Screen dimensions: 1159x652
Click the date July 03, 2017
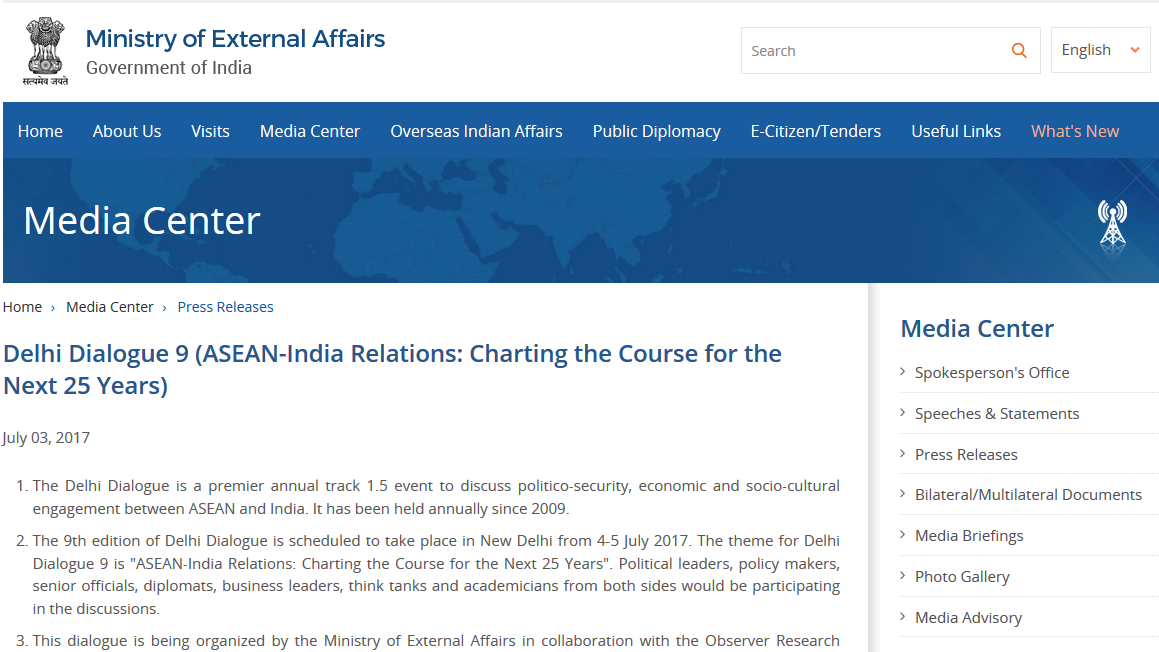pos(46,438)
